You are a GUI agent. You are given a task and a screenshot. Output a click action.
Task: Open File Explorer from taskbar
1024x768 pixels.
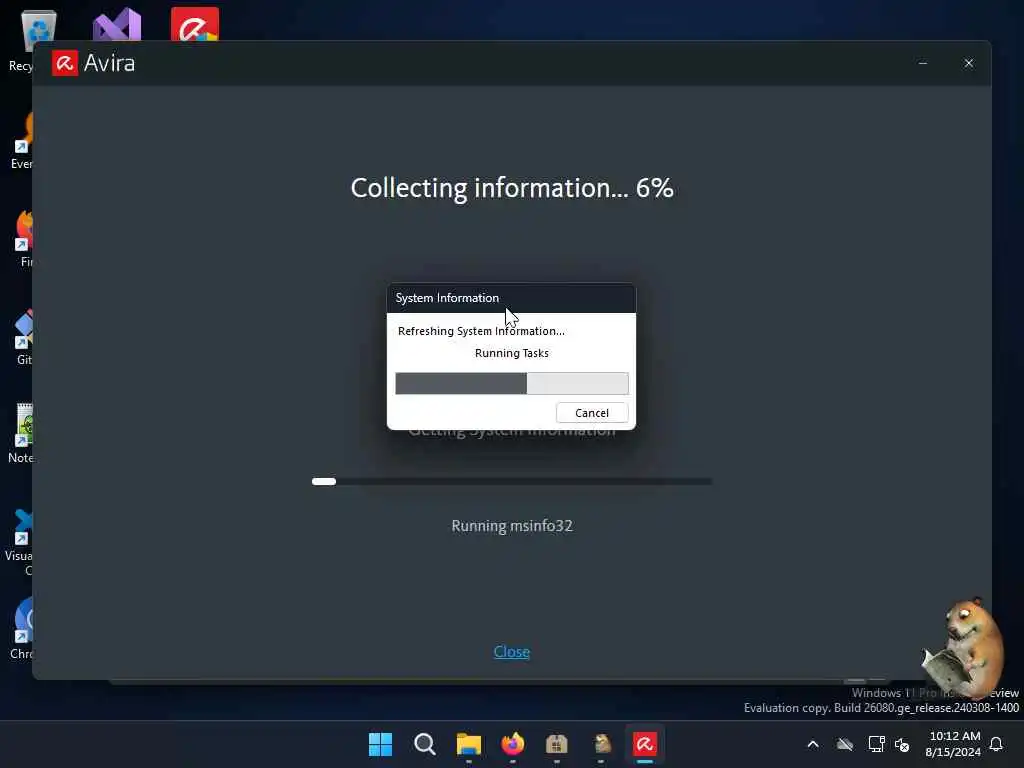click(468, 744)
